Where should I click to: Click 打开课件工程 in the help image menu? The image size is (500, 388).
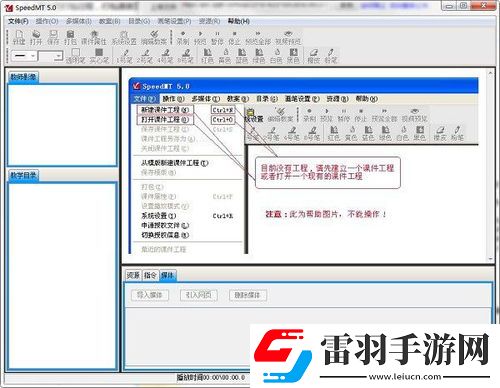(x=165, y=119)
